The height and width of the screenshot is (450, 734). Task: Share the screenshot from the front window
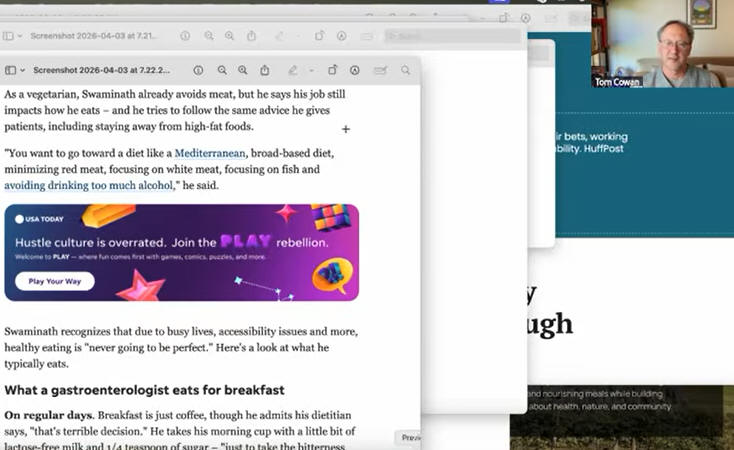pos(265,71)
